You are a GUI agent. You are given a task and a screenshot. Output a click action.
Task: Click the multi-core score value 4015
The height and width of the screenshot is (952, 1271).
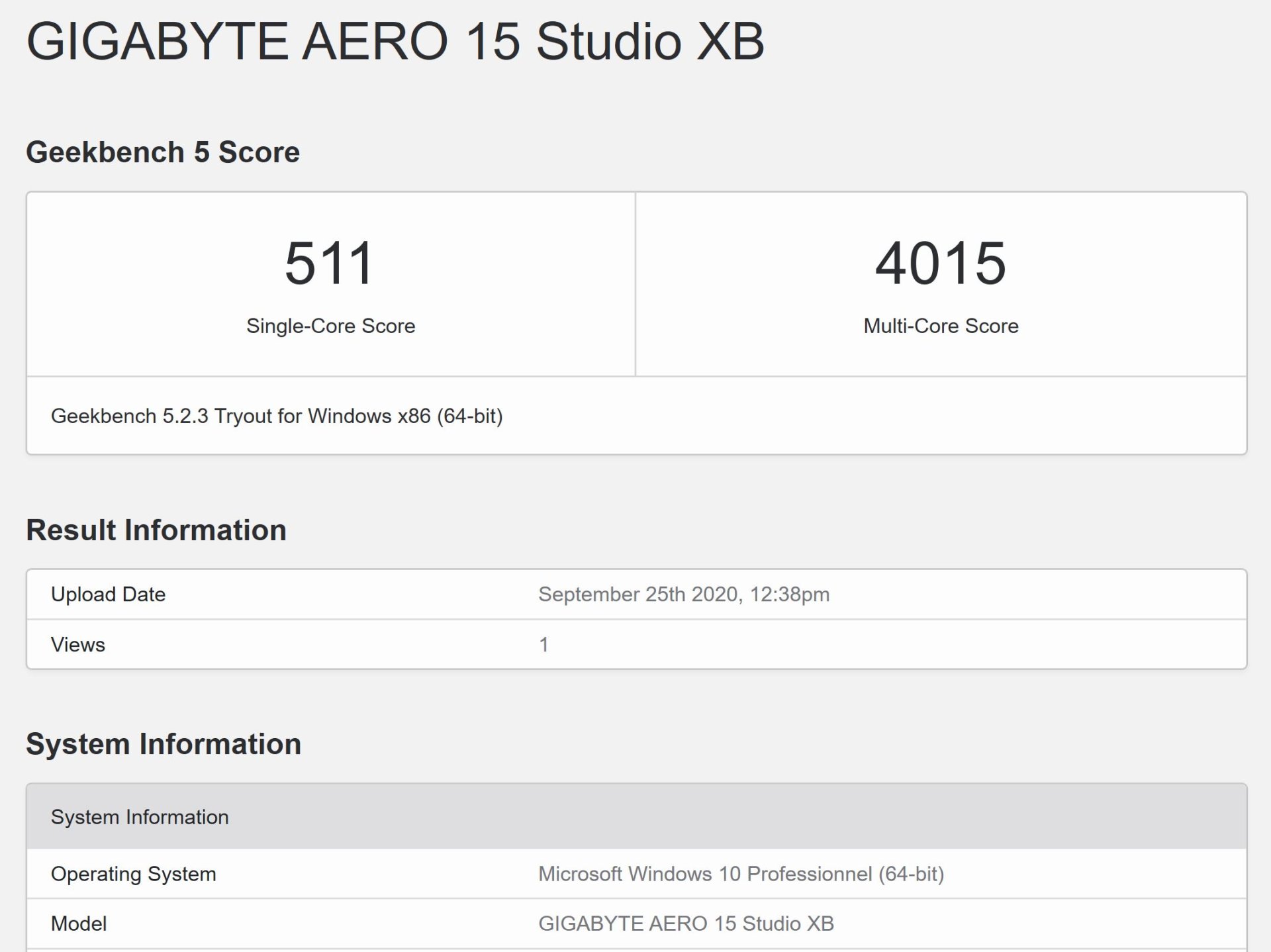tap(941, 263)
